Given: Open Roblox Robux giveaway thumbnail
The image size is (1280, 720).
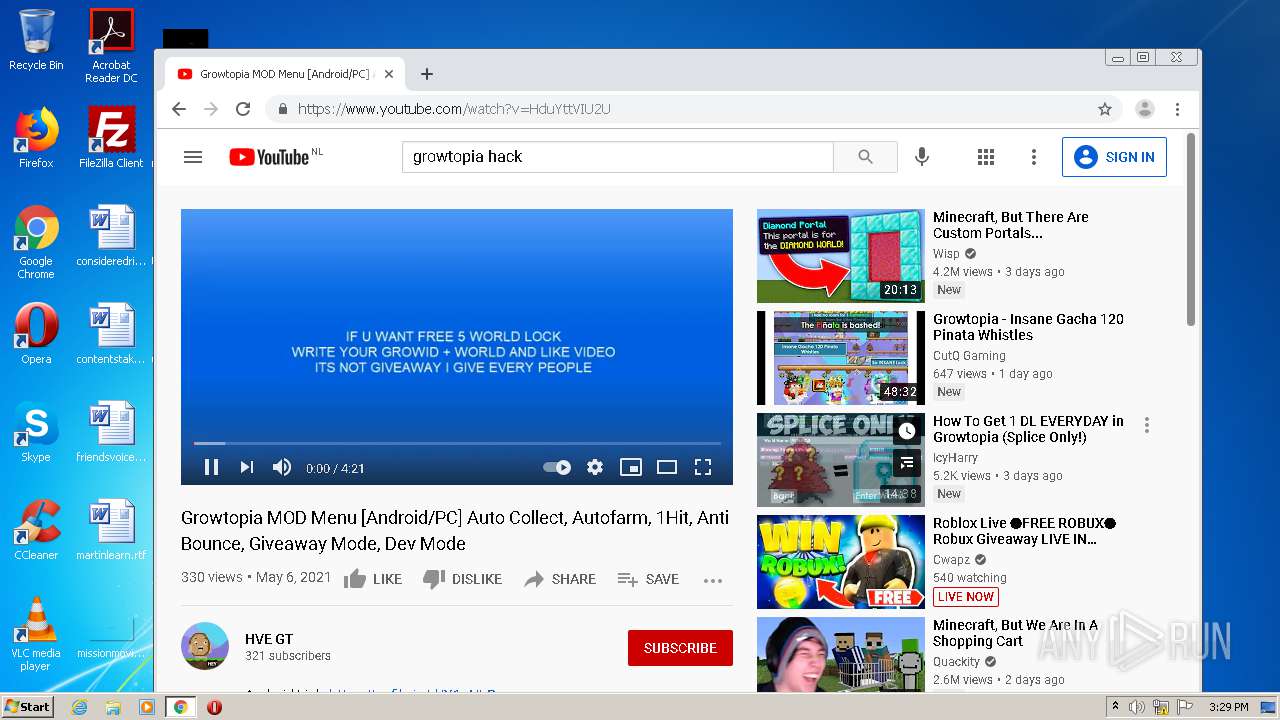Looking at the screenshot, I should tap(841, 562).
